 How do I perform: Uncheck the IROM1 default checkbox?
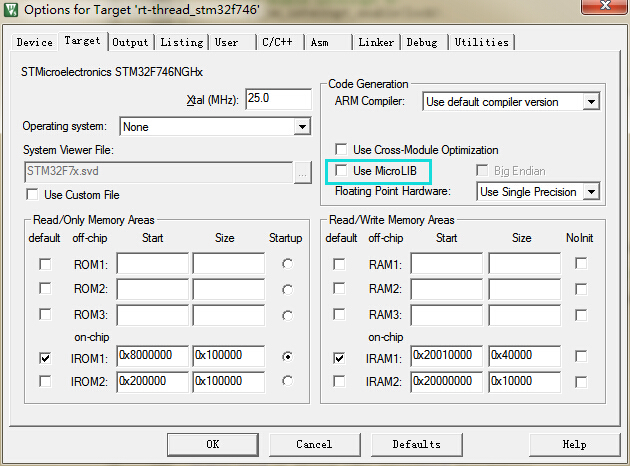pyautogui.click(x=45, y=357)
